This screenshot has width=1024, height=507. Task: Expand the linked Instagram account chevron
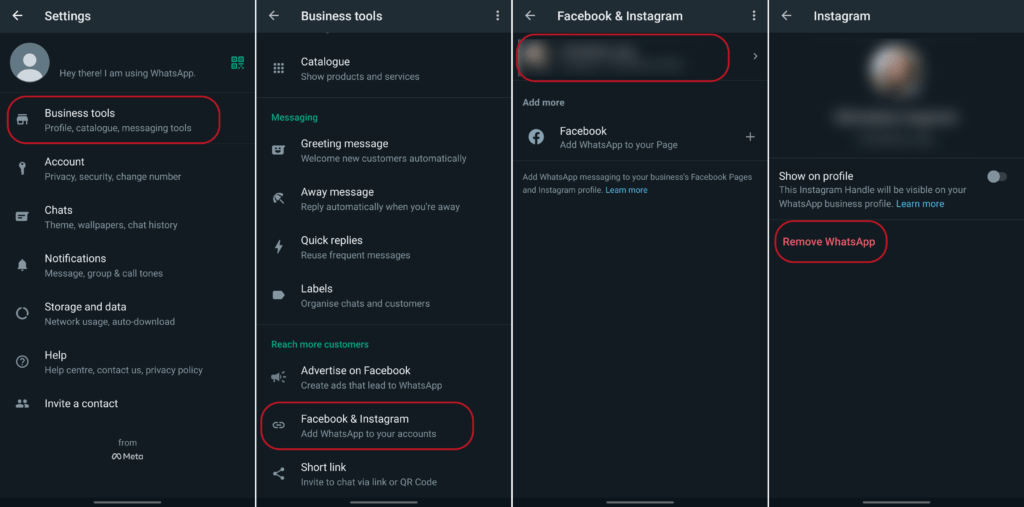tap(755, 57)
